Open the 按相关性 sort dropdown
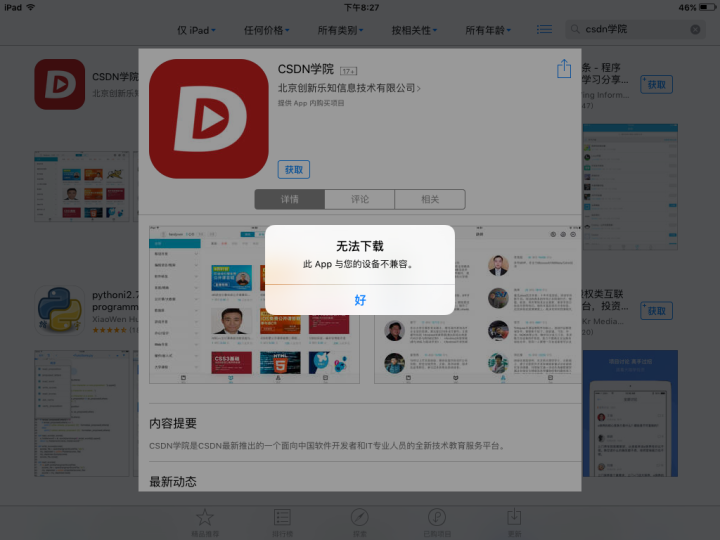The height and width of the screenshot is (540, 720). tap(414, 30)
